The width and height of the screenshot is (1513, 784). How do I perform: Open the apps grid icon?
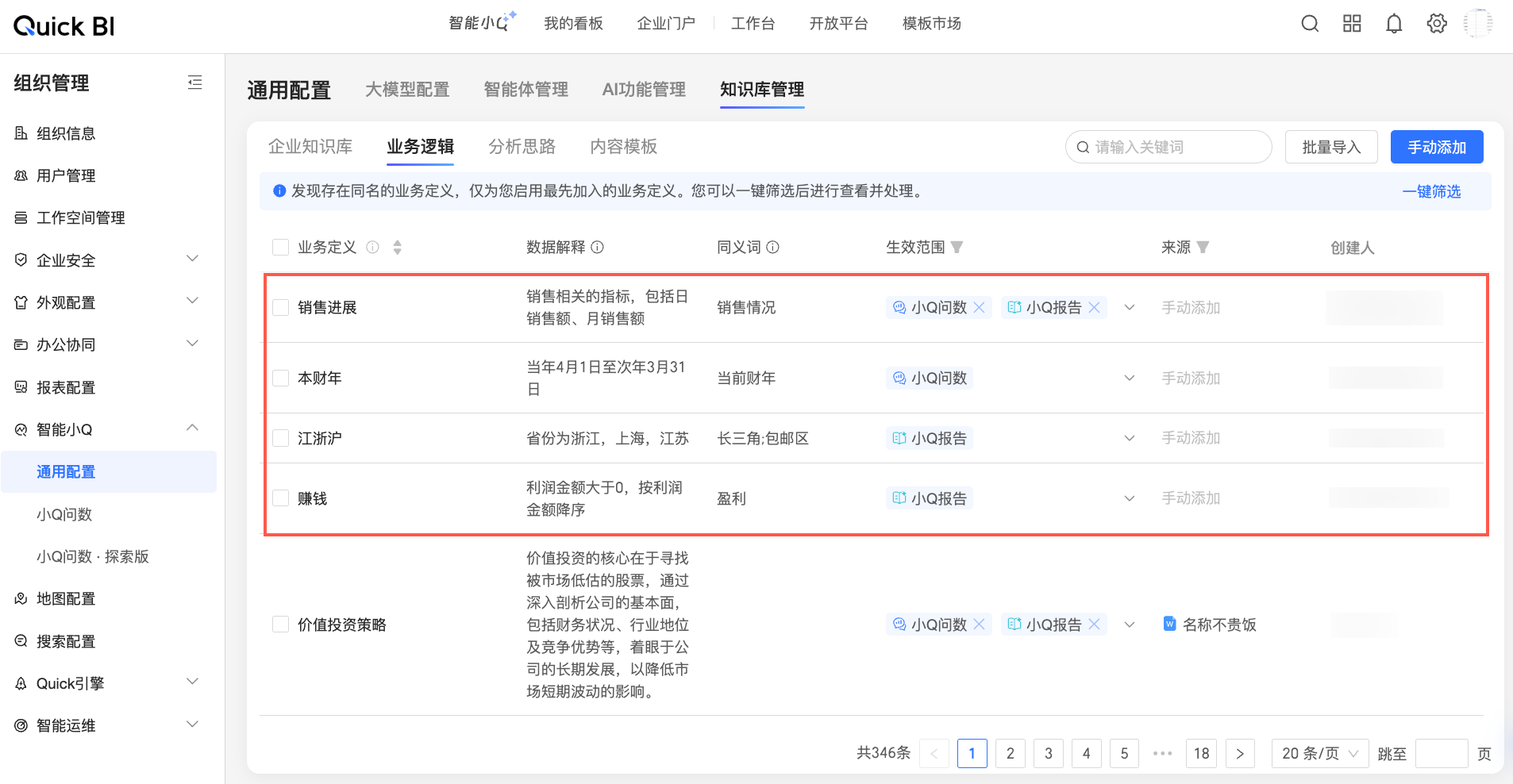pos(1352,24)
